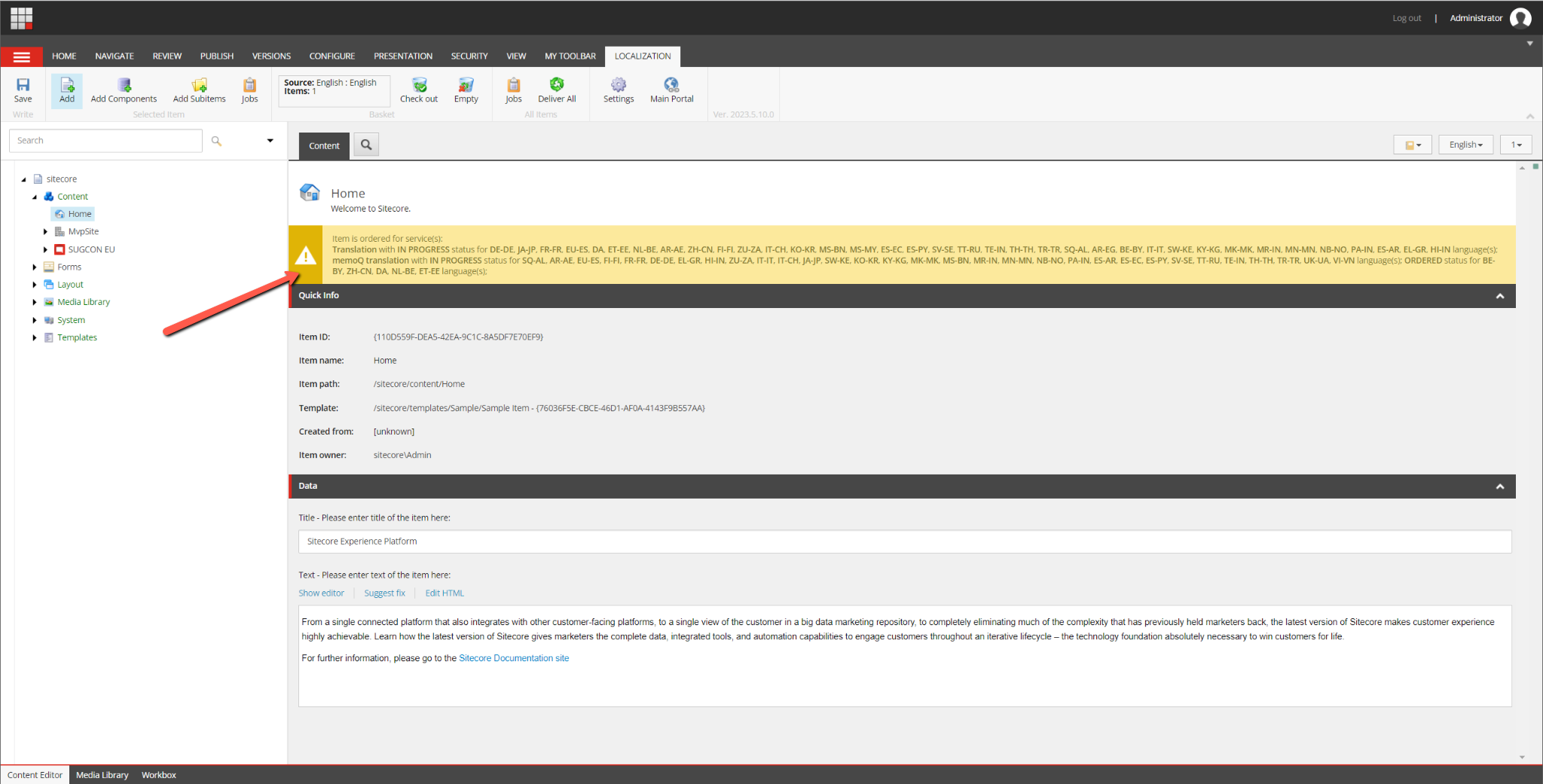Click in the tree Search field
Viewport: 1543px width, 784px height.
(x=105, y=141)
